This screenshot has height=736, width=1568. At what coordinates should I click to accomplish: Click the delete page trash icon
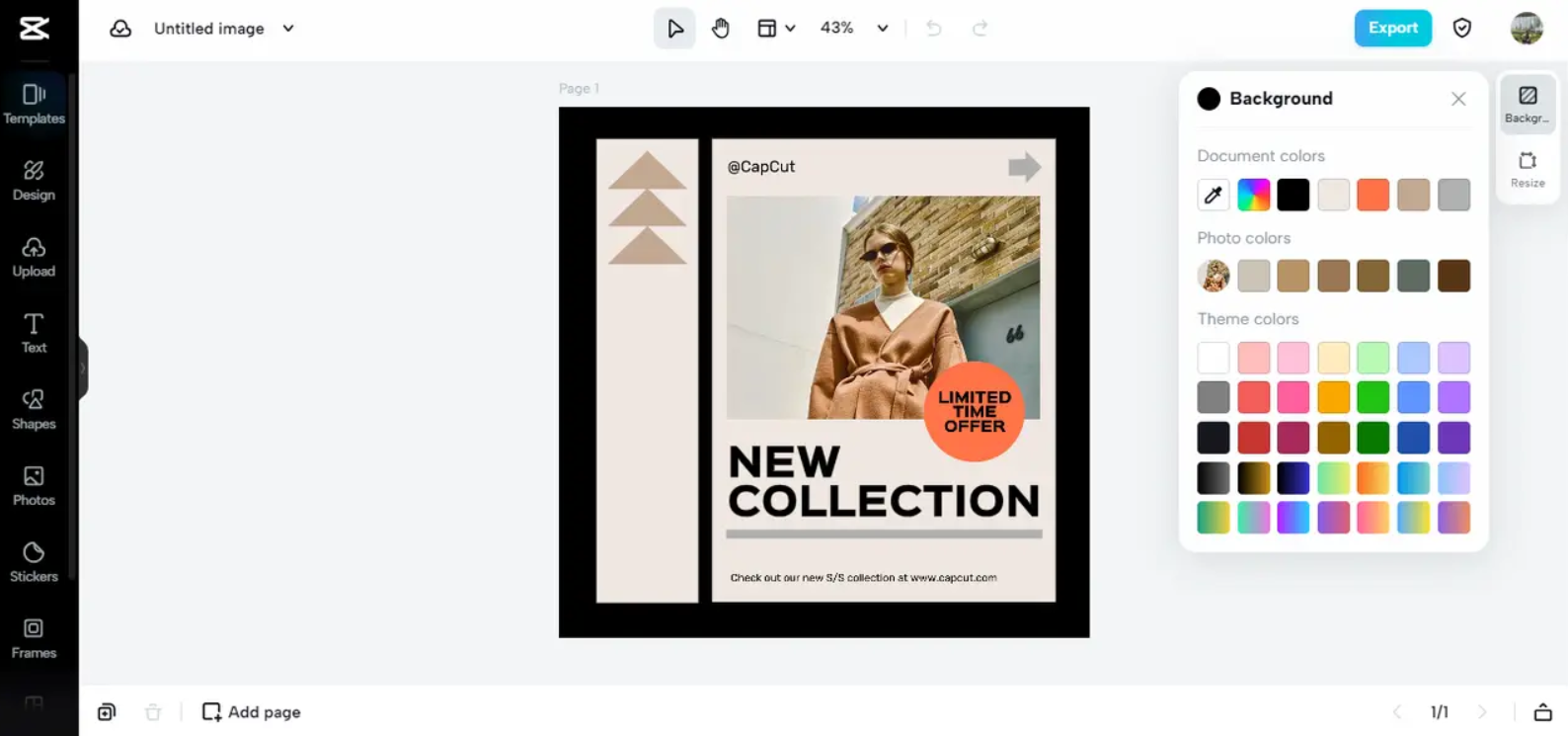tap(153, 712)
